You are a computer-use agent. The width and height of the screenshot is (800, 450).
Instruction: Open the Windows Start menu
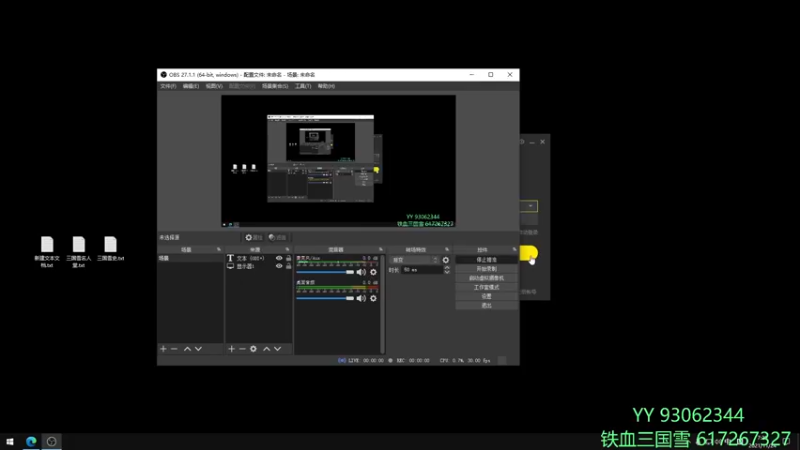point(10,441)
